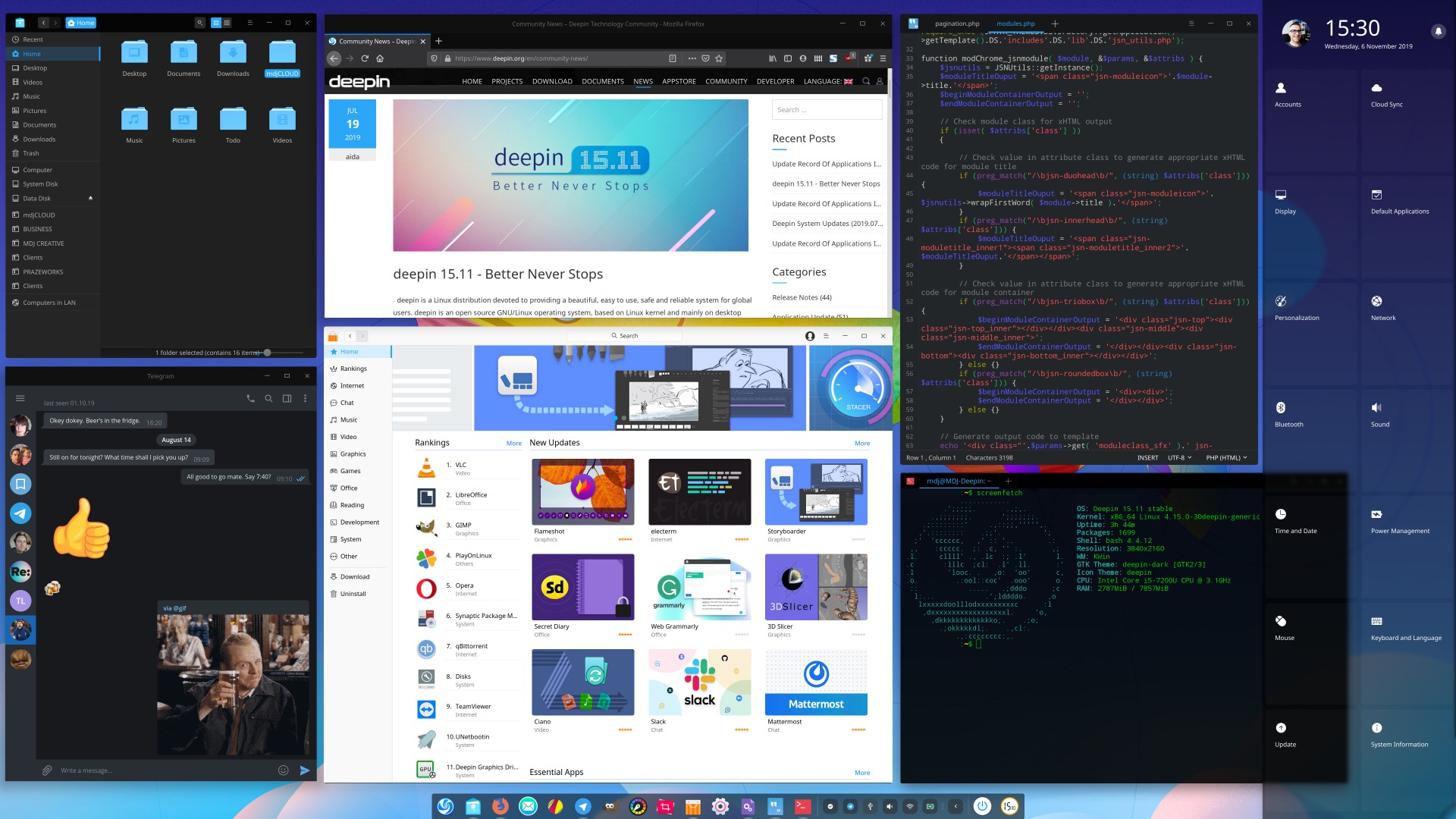The width and height of the screenshot is (1456, 819).
Task: Click the Telegram send message arrow
Action: [305, 770]
